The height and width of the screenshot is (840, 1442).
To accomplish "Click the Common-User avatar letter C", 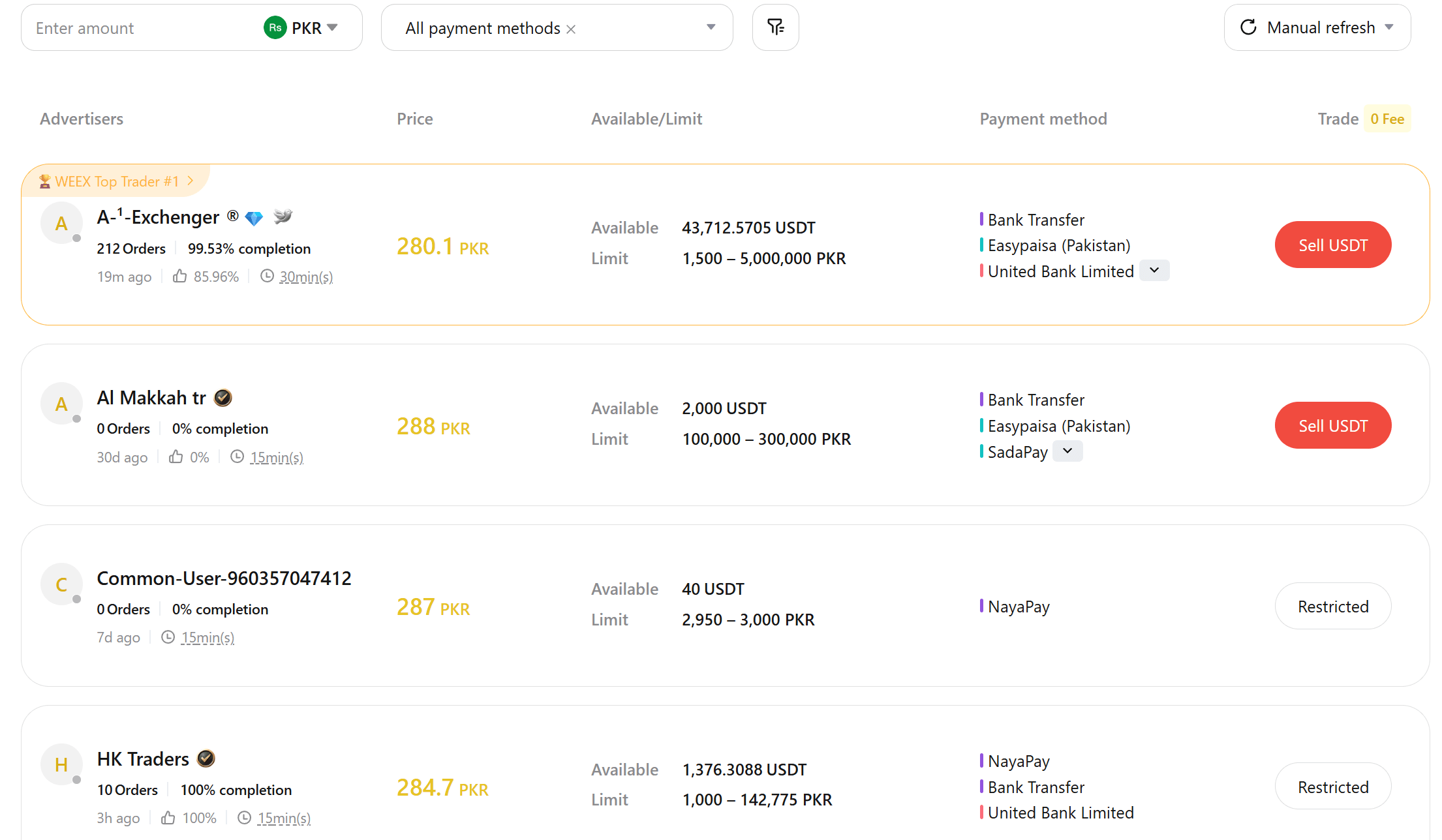I will (61, 584).
